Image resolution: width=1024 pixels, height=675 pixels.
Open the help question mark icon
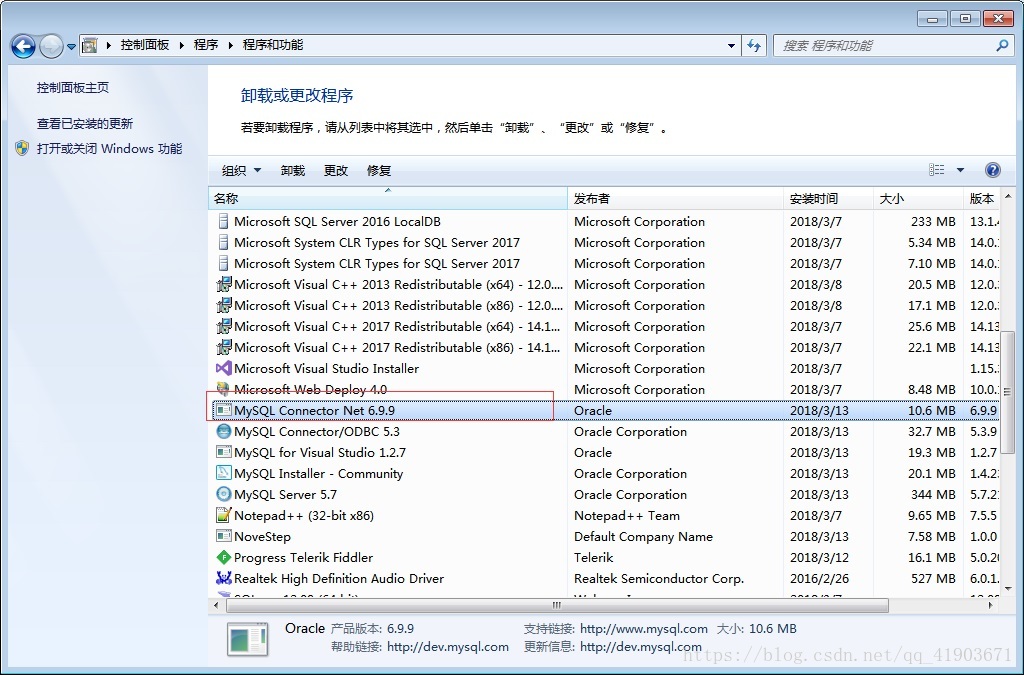[x=993, y=170]
